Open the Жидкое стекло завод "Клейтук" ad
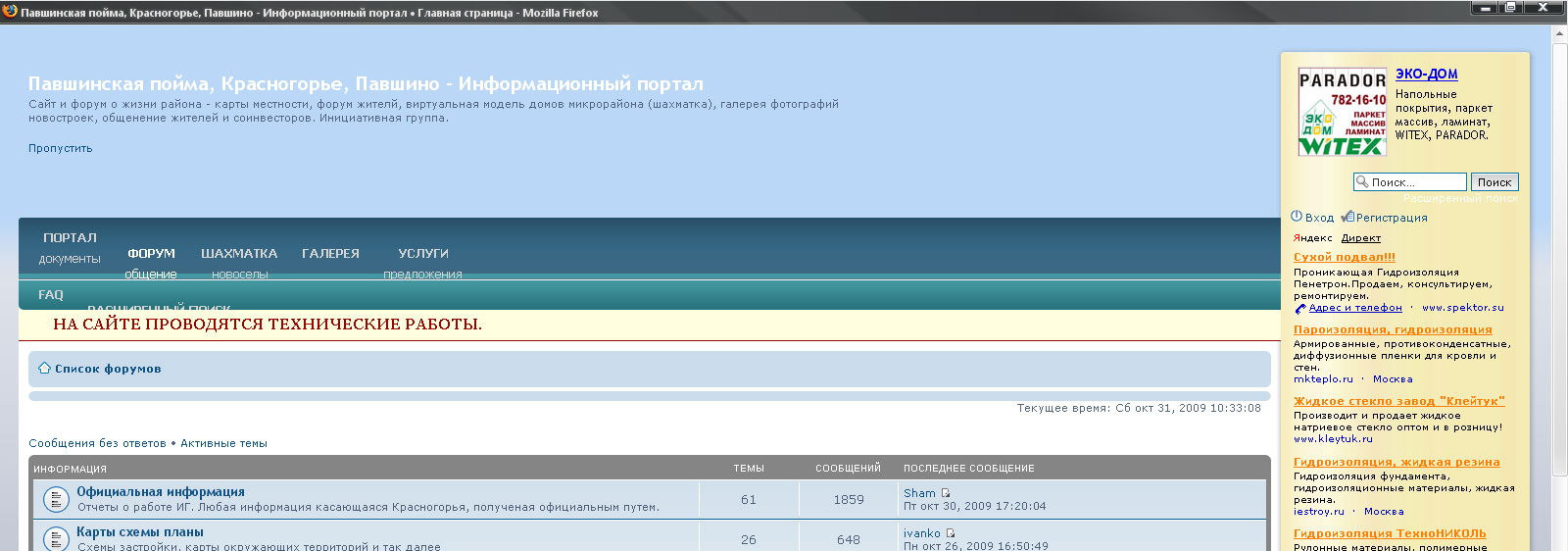1568x551 pixels. (1398, 401)
